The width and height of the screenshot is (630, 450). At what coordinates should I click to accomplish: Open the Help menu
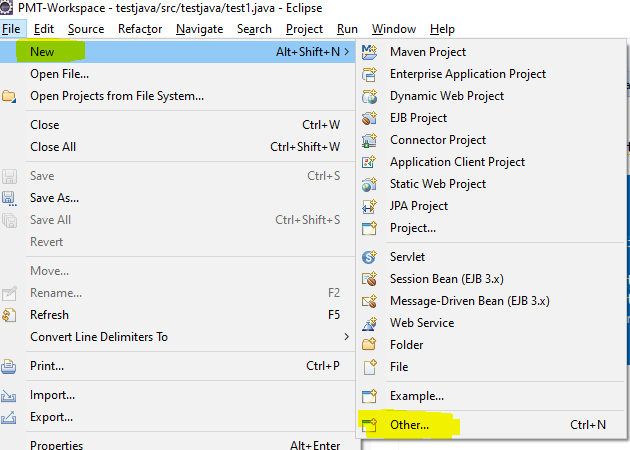[x=442, y=29]
